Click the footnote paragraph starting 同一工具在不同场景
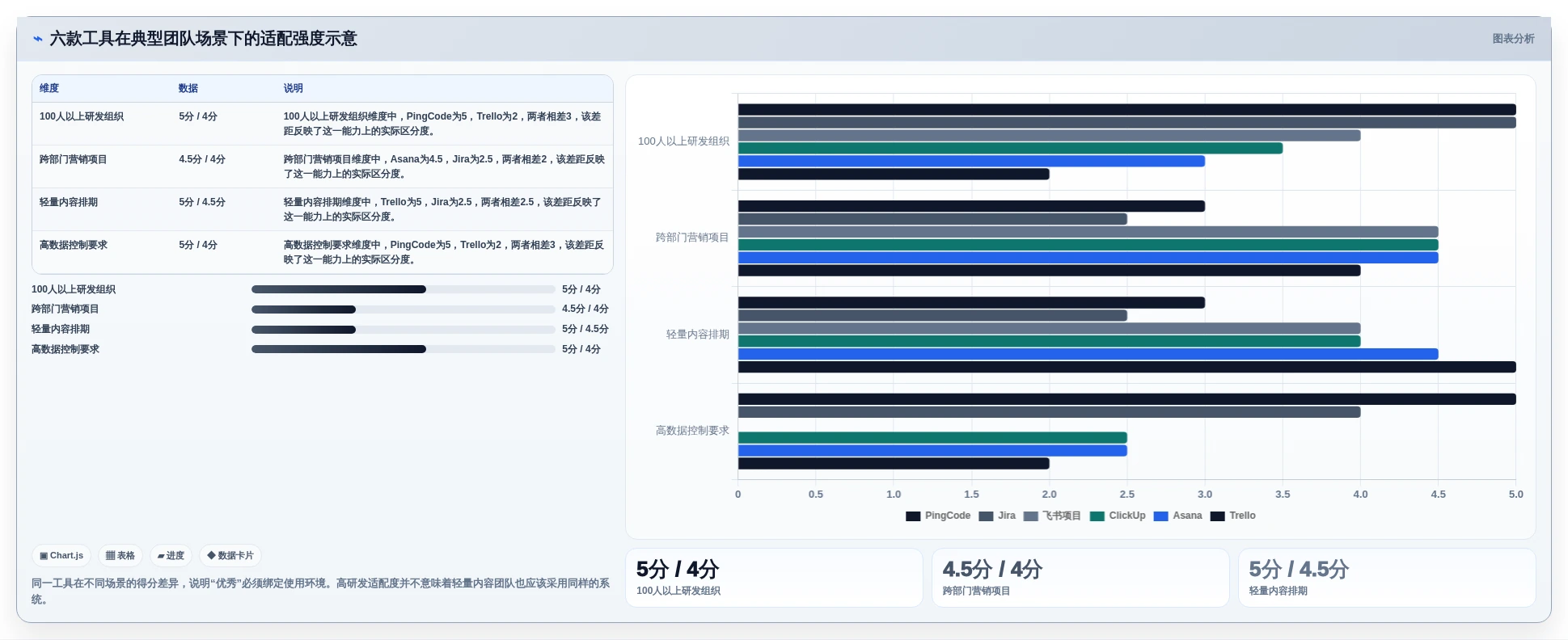The height and width of the screenshot is (640, 1568). pyautogui.click(x=321, y=592)
